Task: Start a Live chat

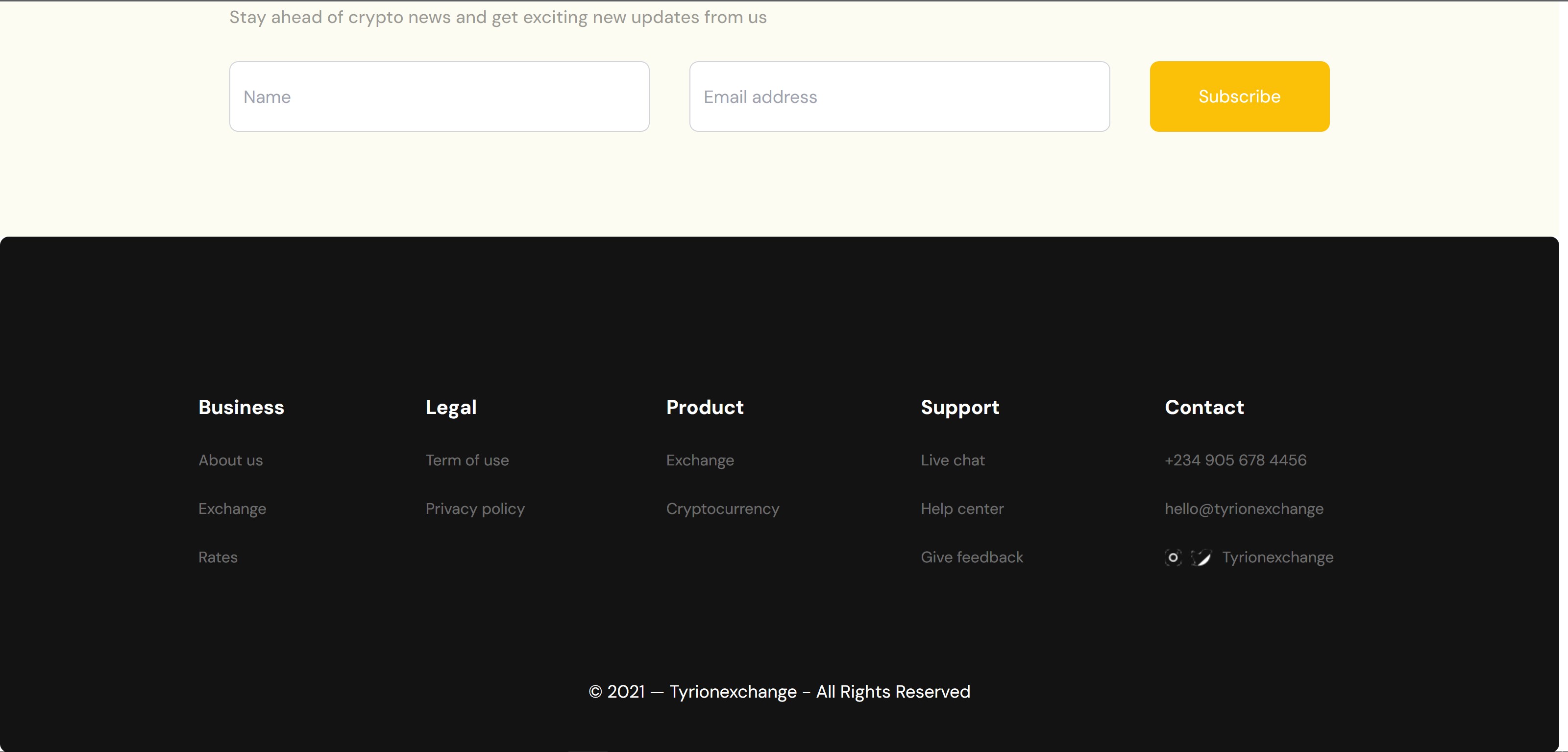Action: (953, 461)
